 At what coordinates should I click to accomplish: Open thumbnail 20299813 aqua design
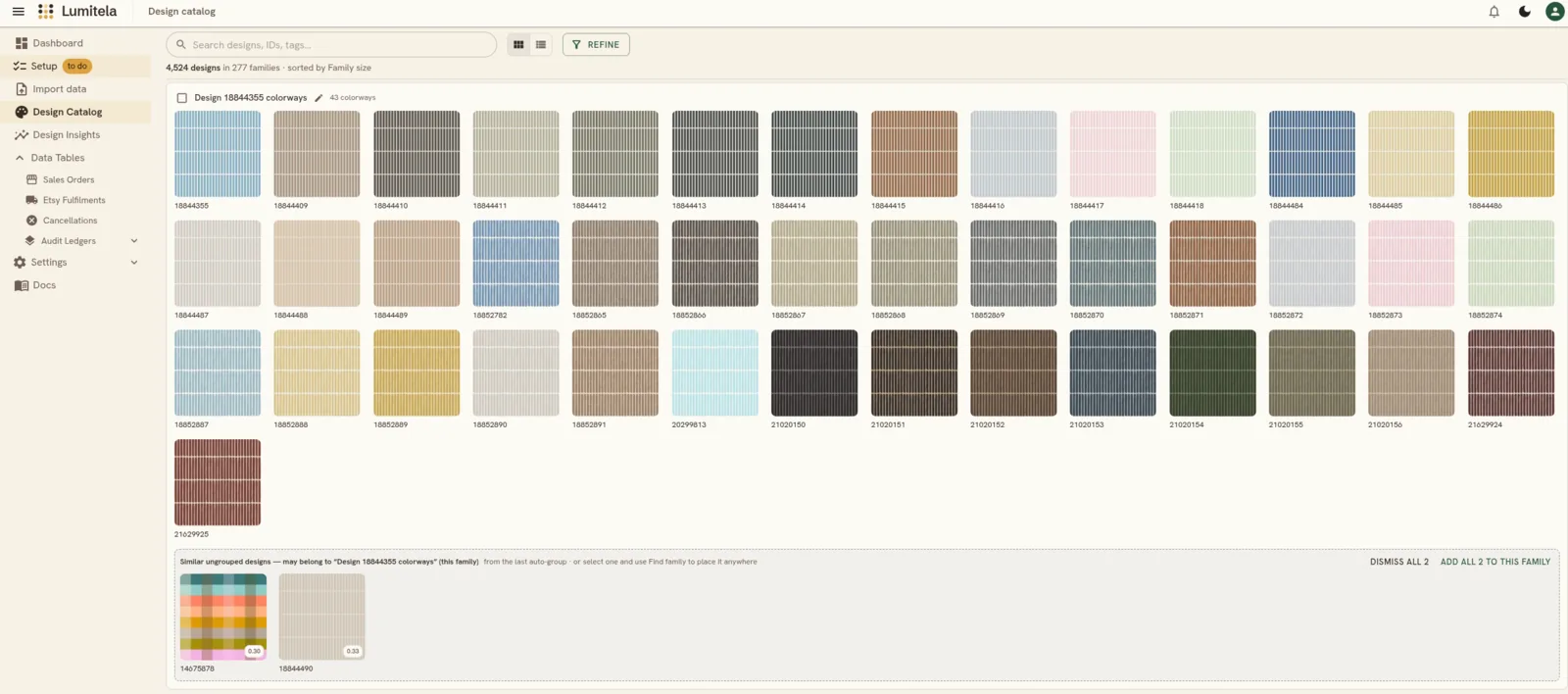click(x=715, y=372)
